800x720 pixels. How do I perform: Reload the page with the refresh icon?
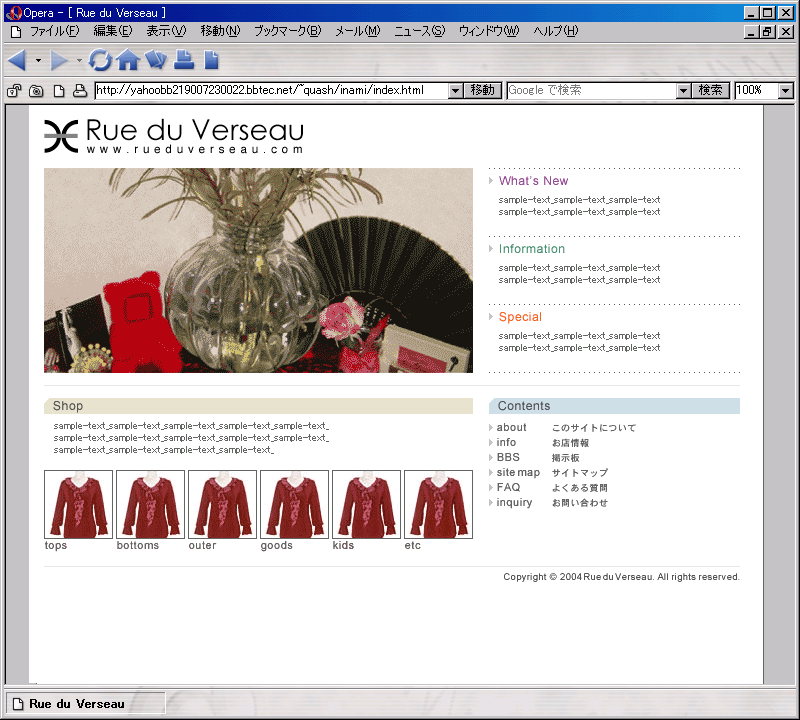(x=99, y=60)
